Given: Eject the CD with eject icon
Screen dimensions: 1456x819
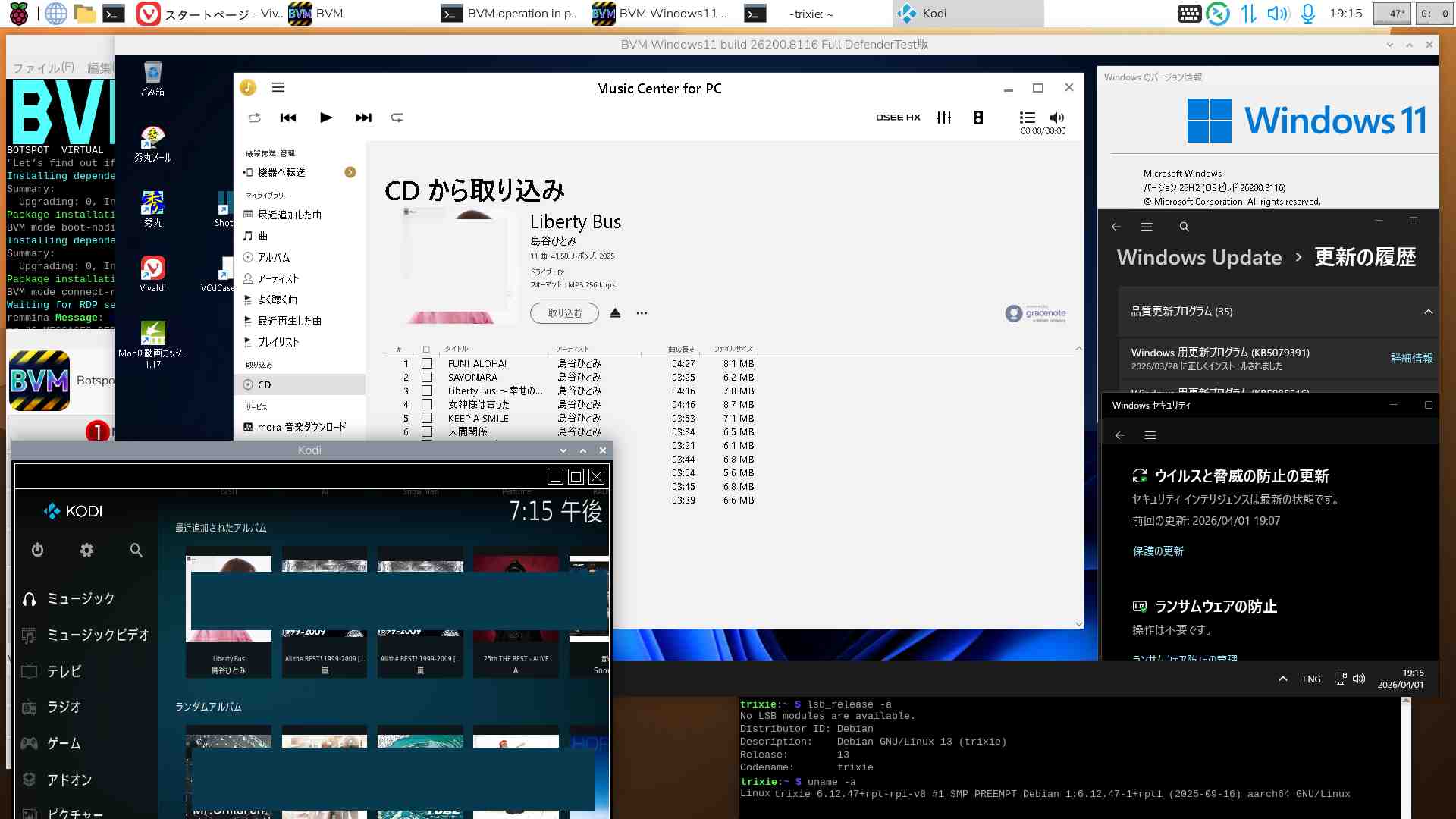Looking at the screenshot, I should point(615,313).
